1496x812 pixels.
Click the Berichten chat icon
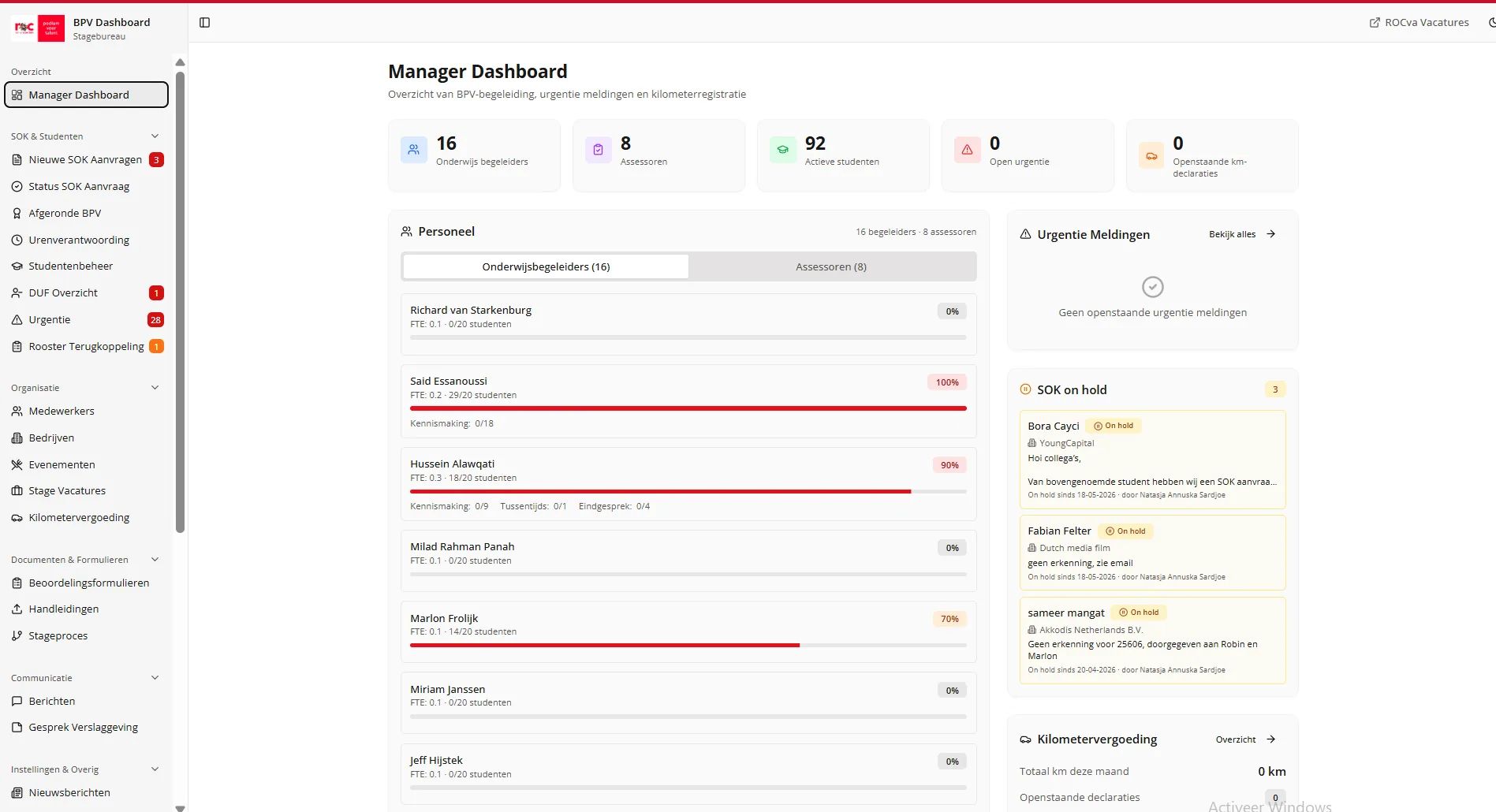[17, 702]
